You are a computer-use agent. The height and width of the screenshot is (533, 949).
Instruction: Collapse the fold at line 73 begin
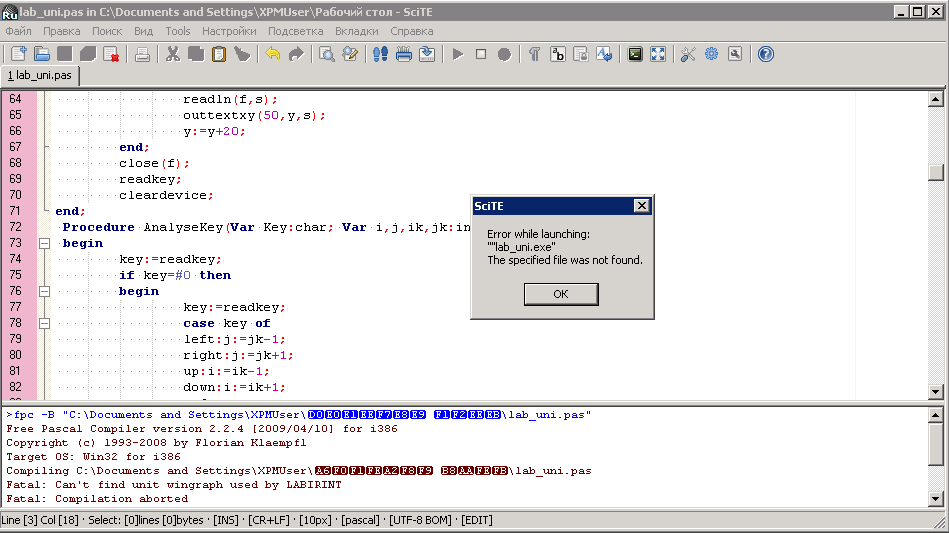tap(44, 243)
